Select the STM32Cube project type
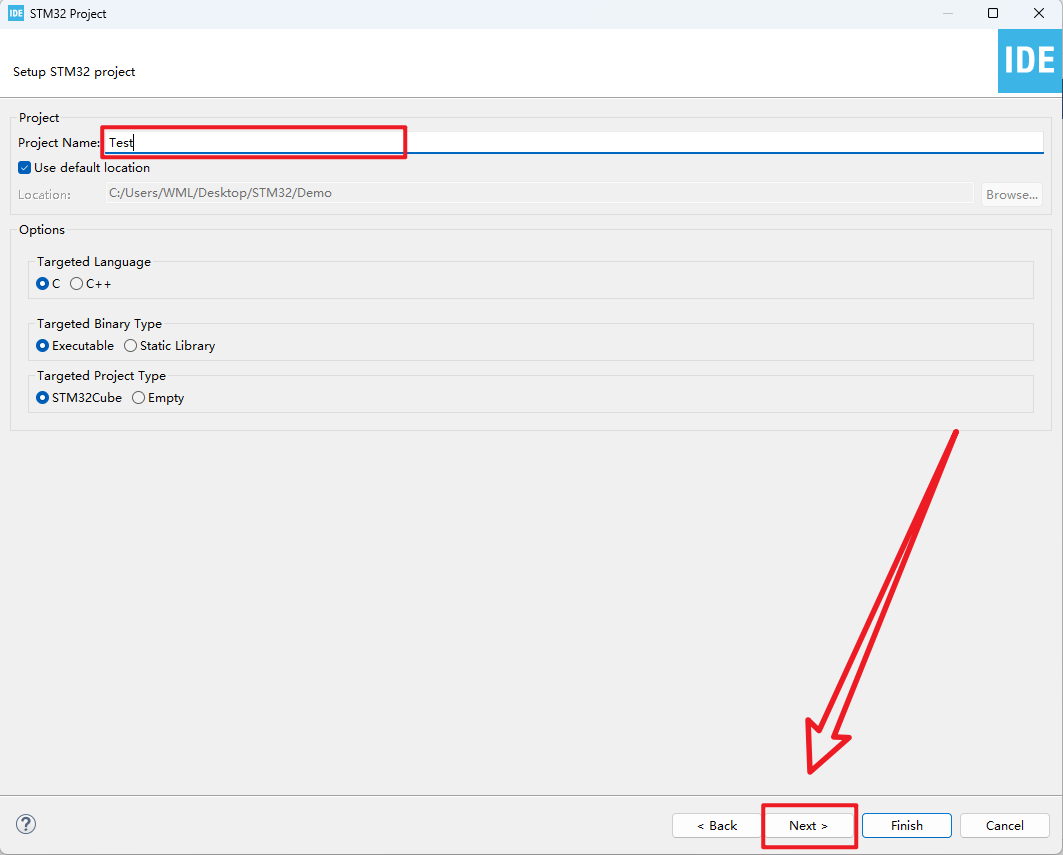This screenshot has width=1063, height=855. pos(43,398)
